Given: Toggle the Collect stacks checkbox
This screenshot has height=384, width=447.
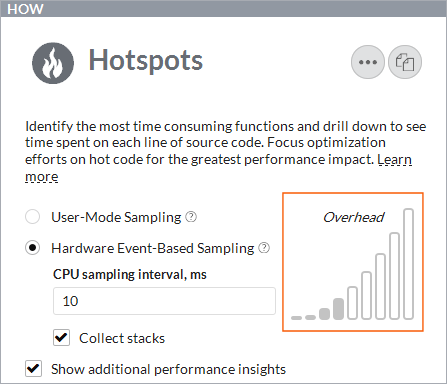Looking at the screenshot, I should [x=61, y=338].
